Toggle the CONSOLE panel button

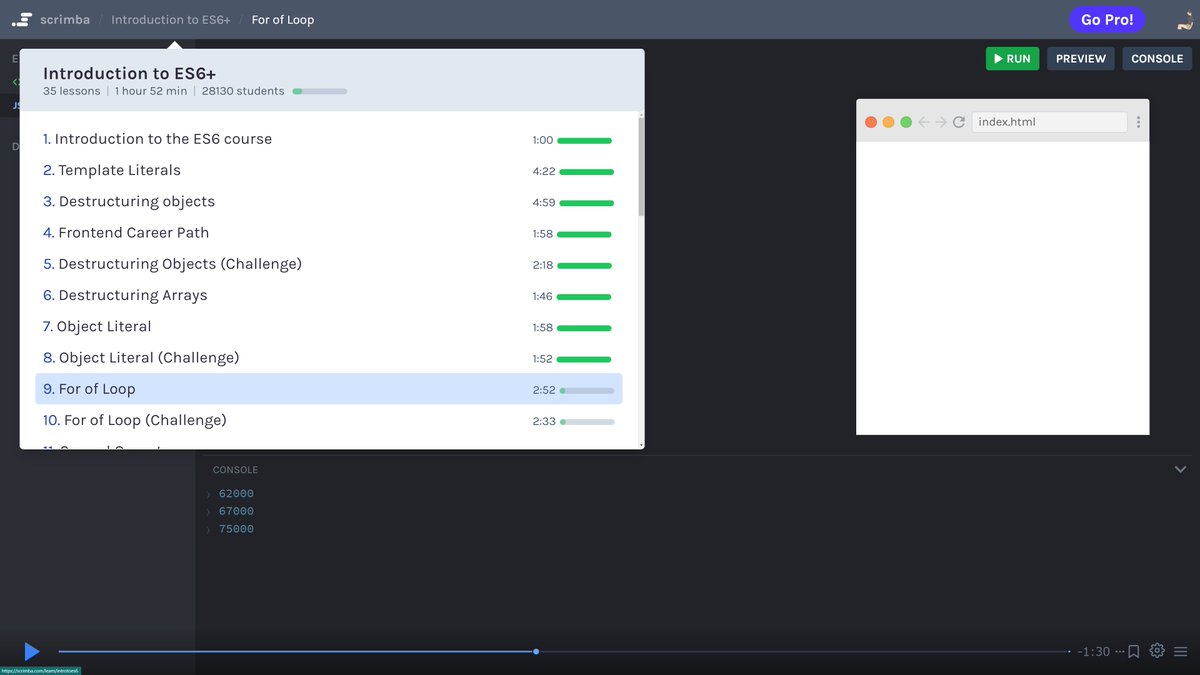pyautogui.click(x=1157, y=58)
